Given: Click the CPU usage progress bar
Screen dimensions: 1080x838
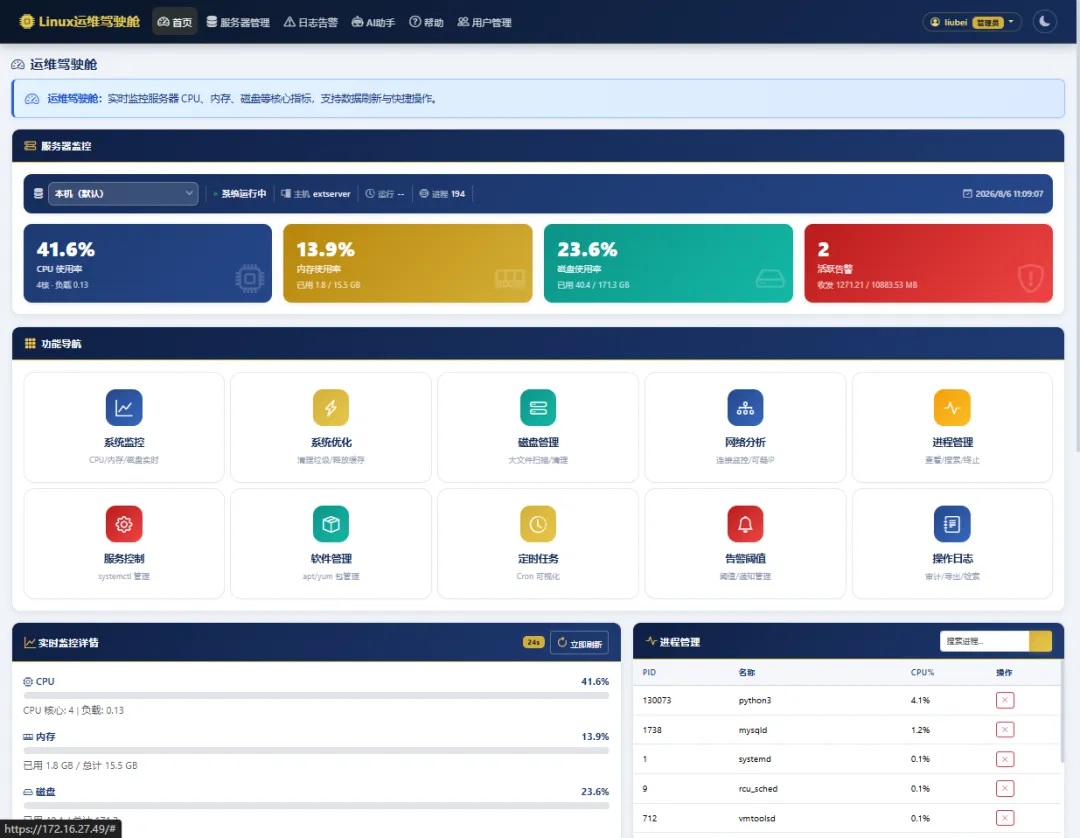Looking at the screenshot, I should (x=316, y=695).
